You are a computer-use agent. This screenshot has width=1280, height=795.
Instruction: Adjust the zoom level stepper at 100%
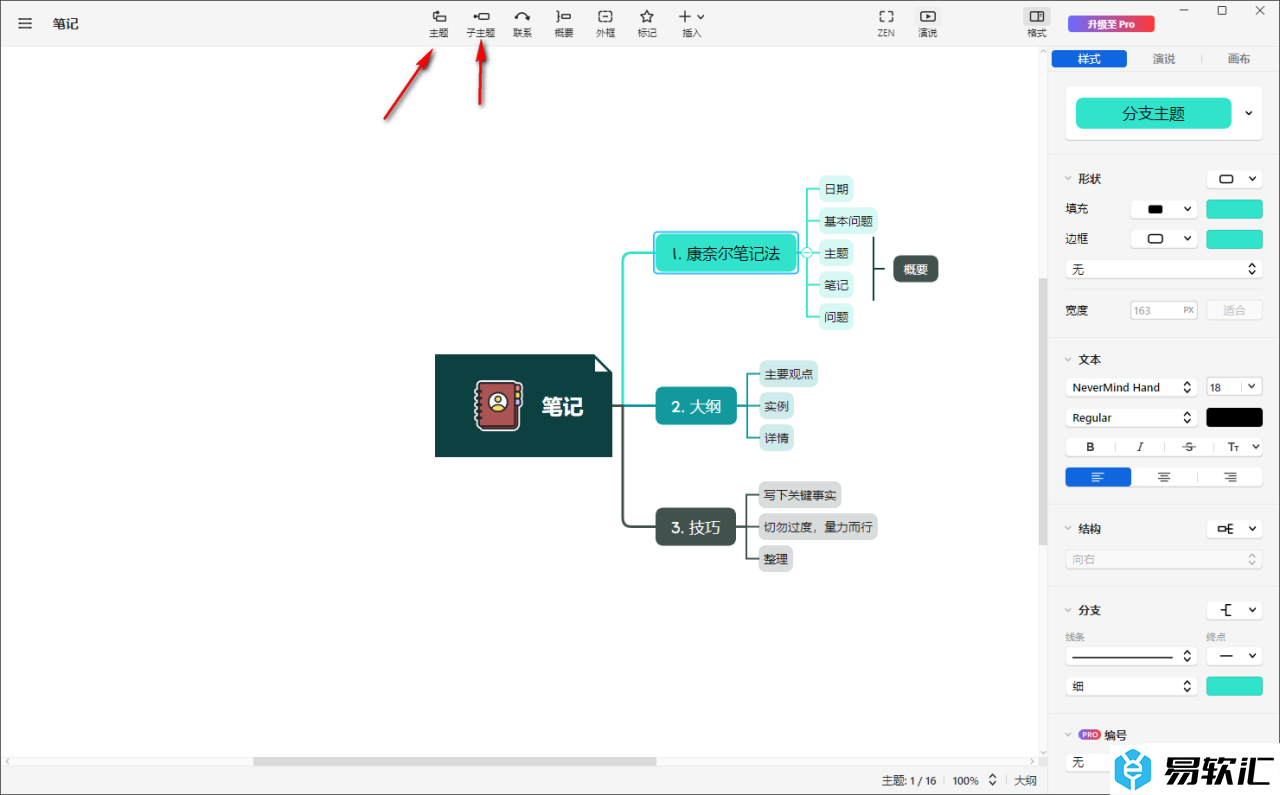coord(992,780)
